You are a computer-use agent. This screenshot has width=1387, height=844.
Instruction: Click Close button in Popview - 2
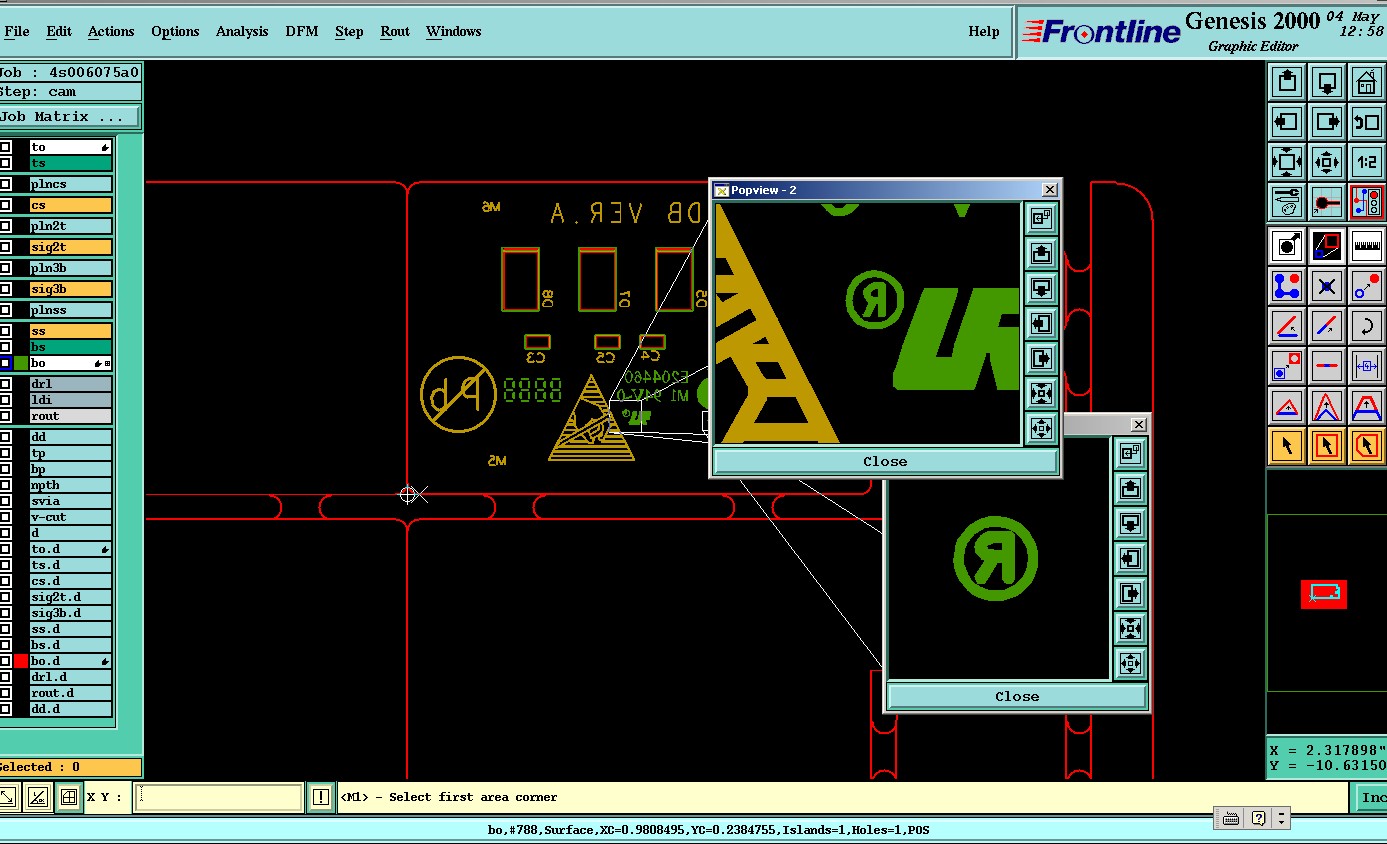click(x=885, y=461)
